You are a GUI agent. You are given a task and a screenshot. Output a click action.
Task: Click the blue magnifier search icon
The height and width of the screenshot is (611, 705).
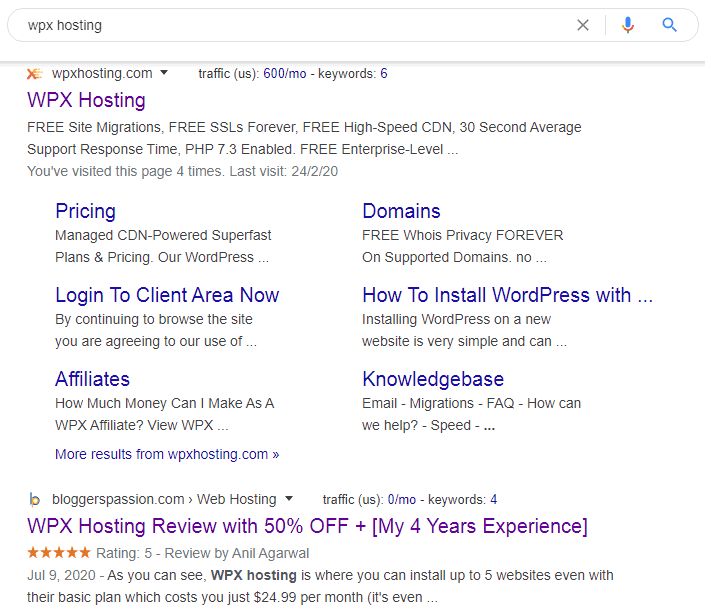tap(669, 25)
